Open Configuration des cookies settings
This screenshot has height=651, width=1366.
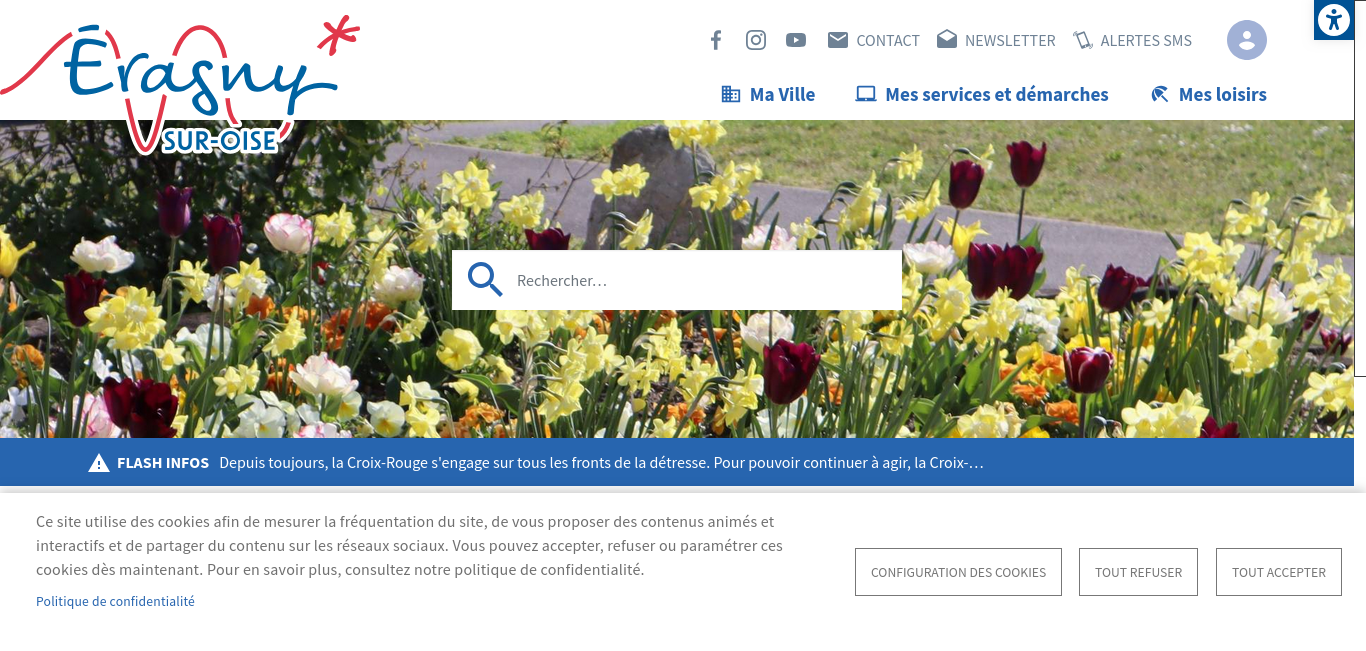tap(958, 572)
